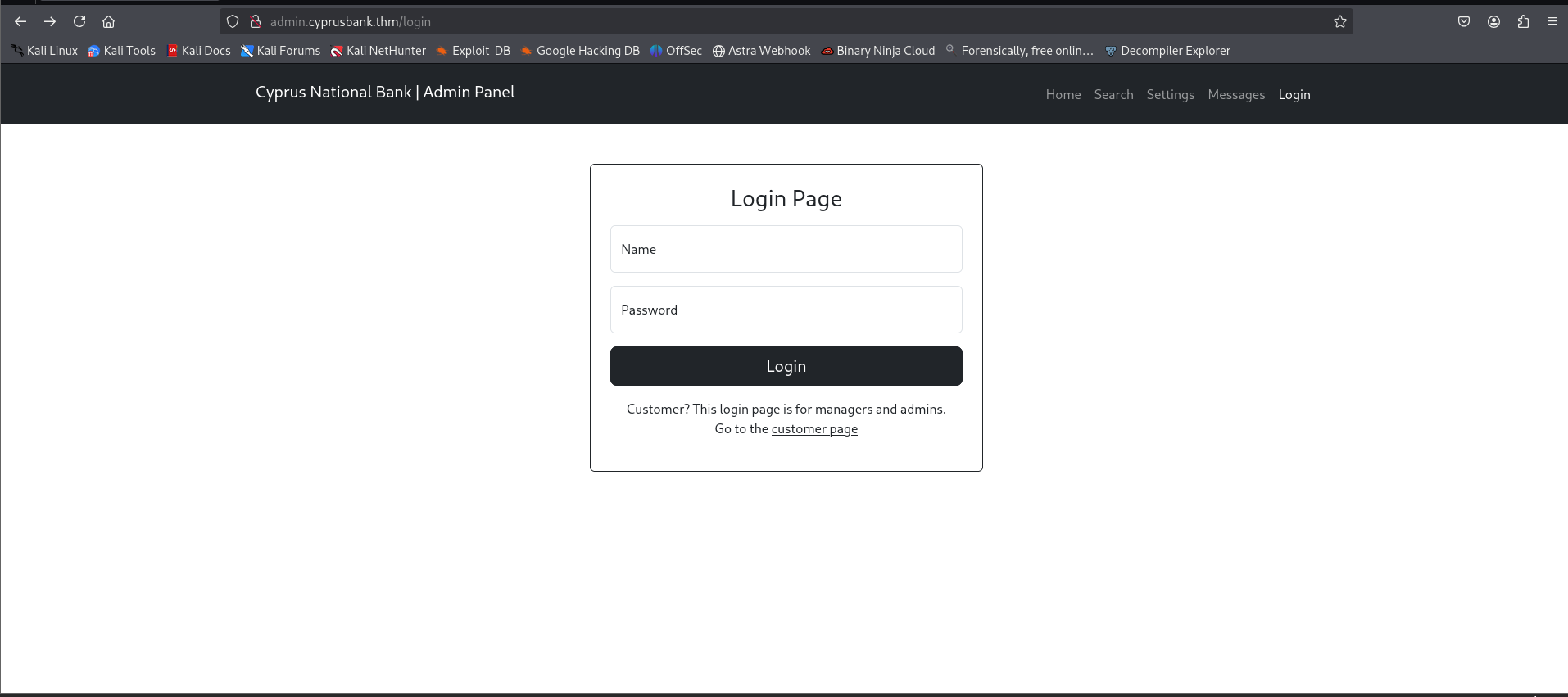1568x697 pixels.
Task: Open the Kali Docs bookmark
Action: click(x=199, y=51)
